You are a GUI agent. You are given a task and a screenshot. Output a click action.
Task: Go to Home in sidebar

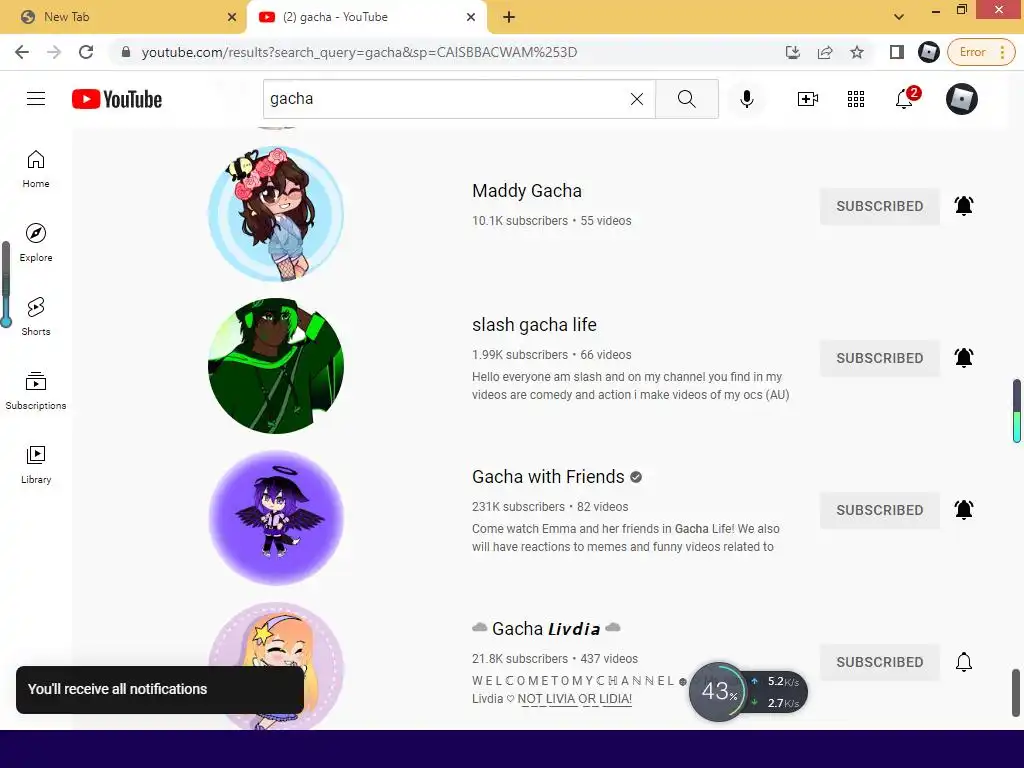click(36, 169)
